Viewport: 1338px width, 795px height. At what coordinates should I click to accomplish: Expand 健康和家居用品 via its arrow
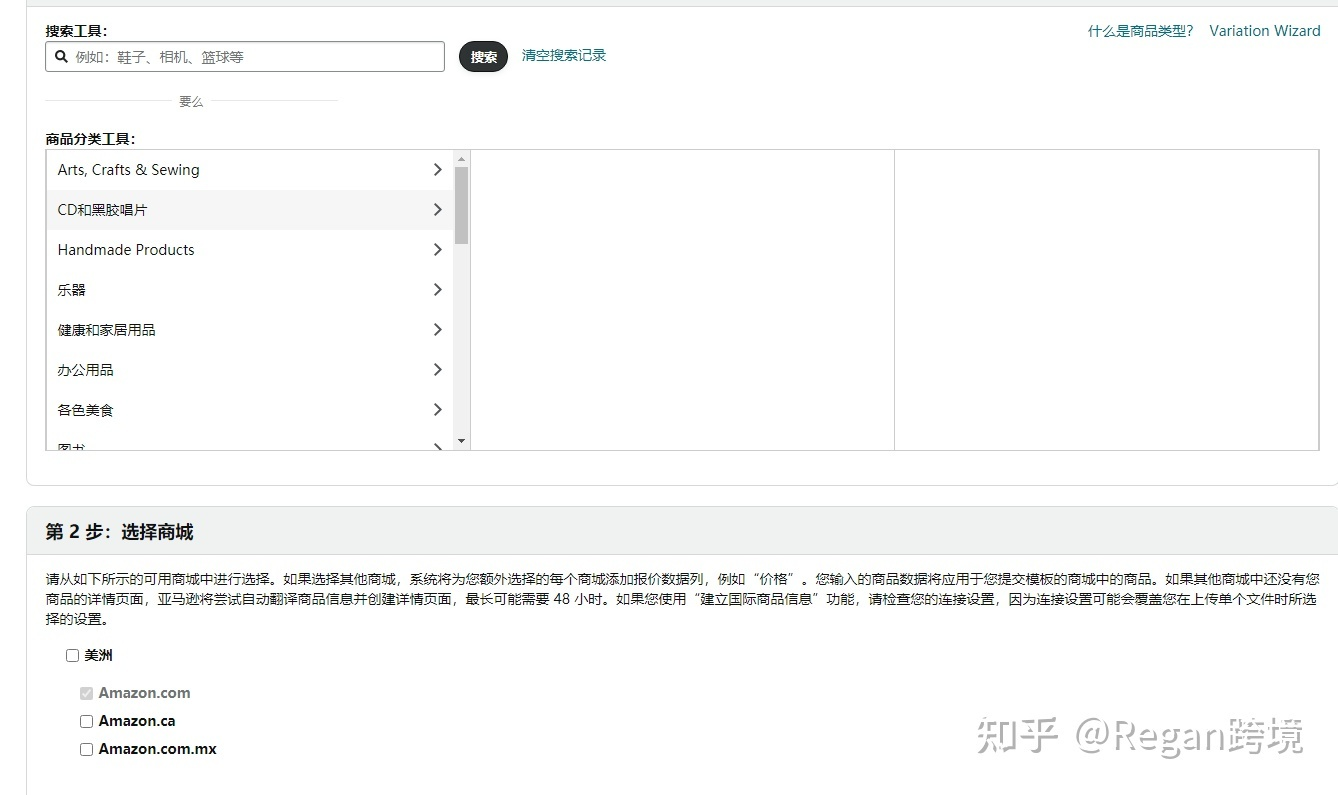pyautogui.click(x=437, y=329)
